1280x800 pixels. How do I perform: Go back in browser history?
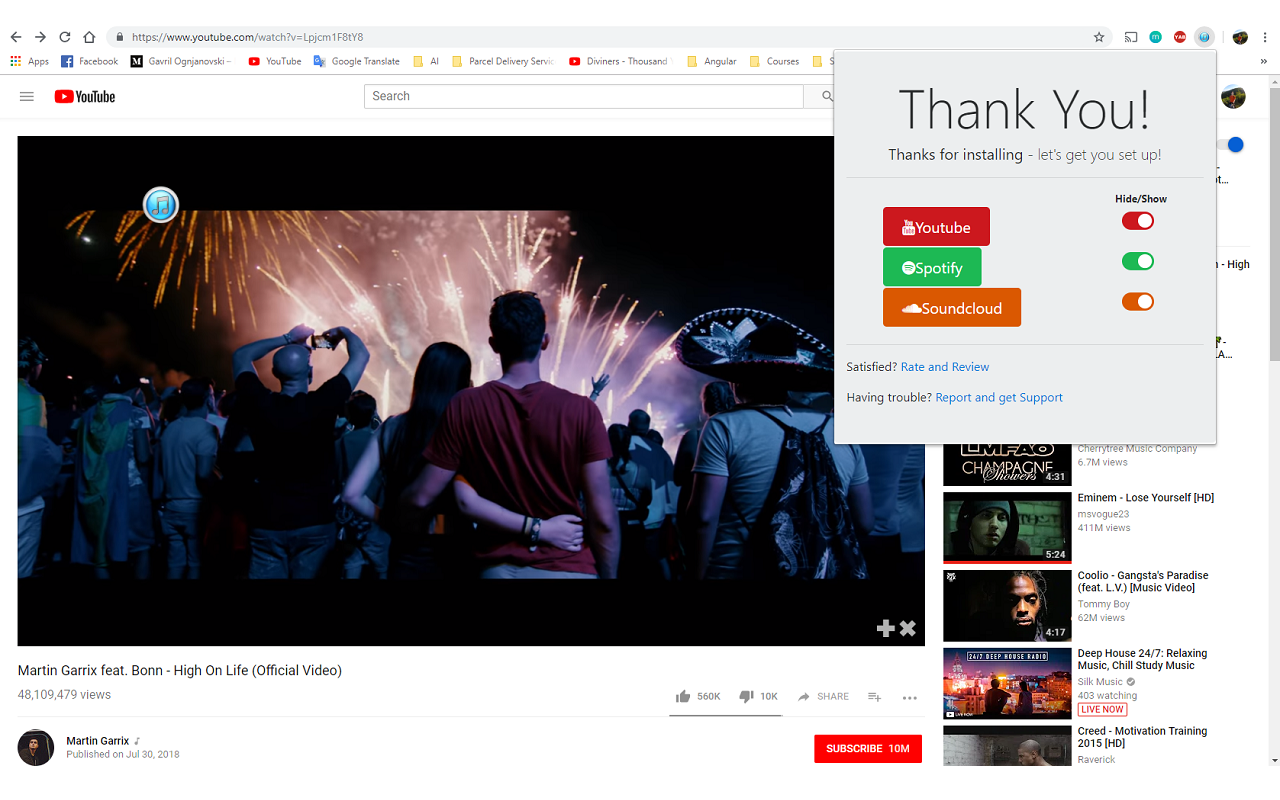[x=16, y=37]
